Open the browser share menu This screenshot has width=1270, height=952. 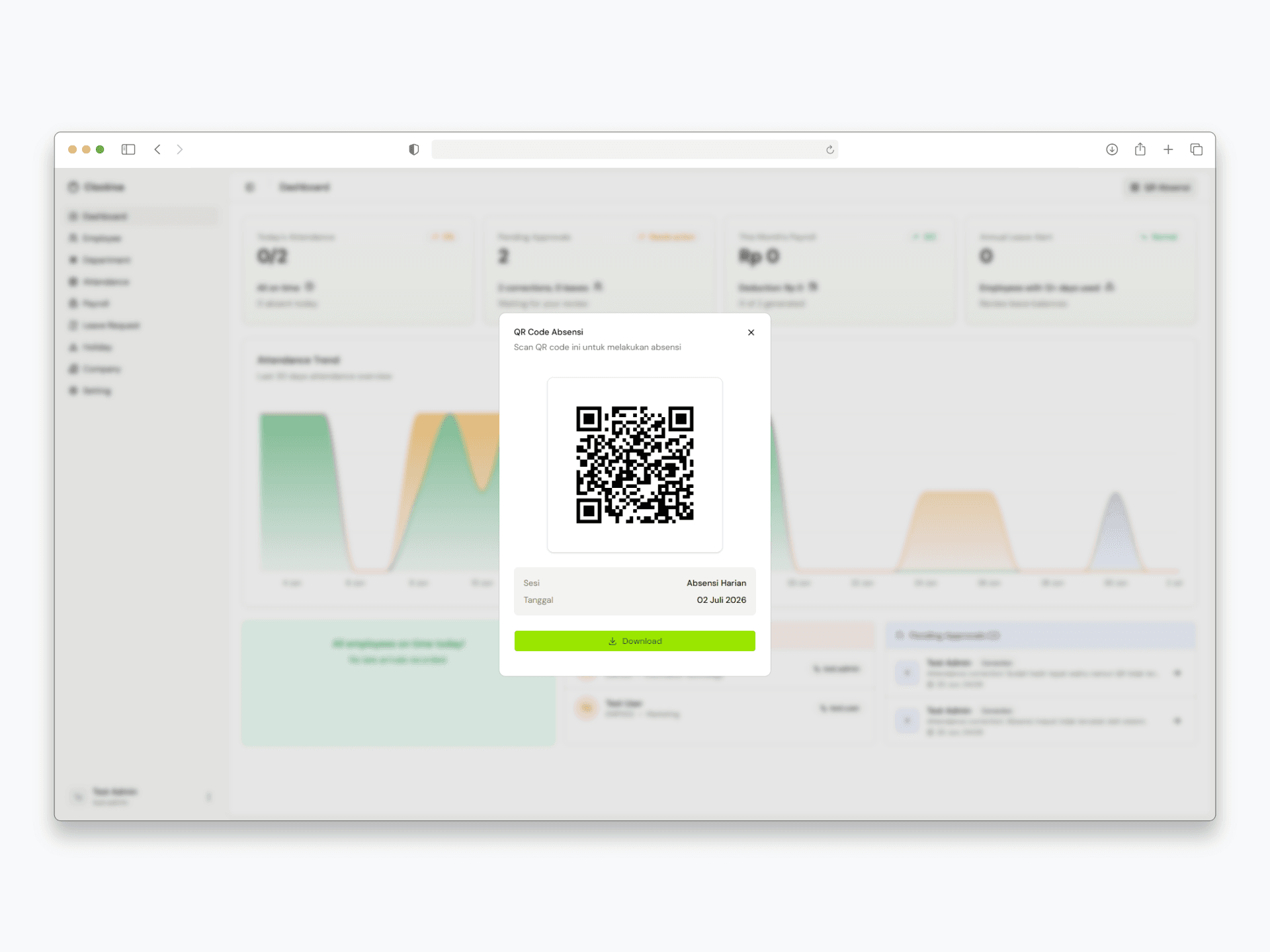[x=1140, y=149]
